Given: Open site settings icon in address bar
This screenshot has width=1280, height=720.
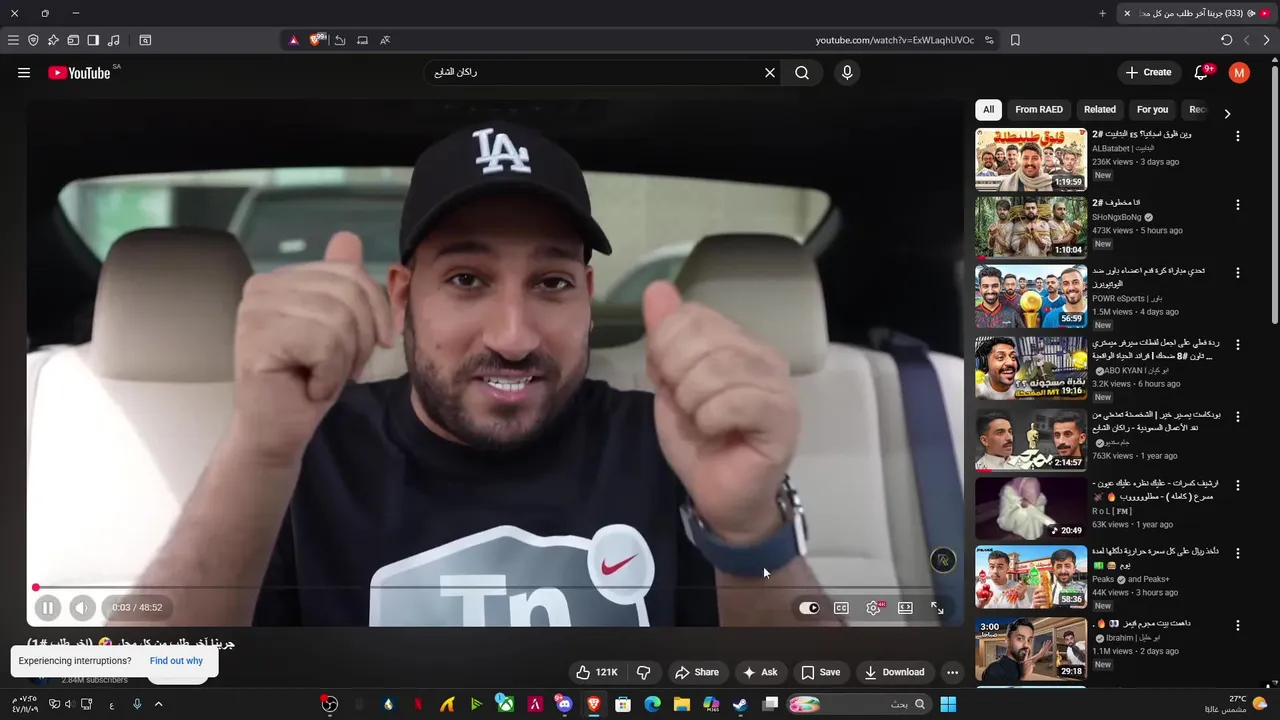Looking at the screenshot, I should coord(989,40).
